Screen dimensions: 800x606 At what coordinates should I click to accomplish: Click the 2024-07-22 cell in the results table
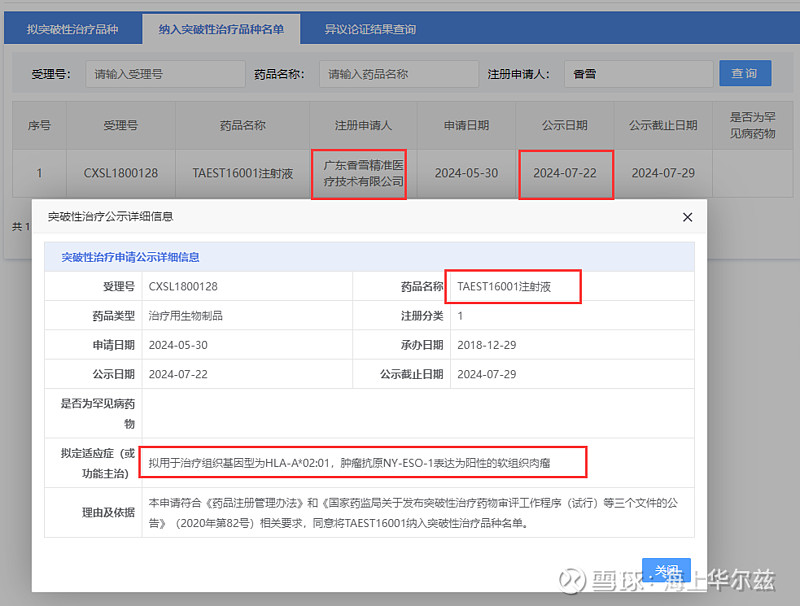coord(565,173)
